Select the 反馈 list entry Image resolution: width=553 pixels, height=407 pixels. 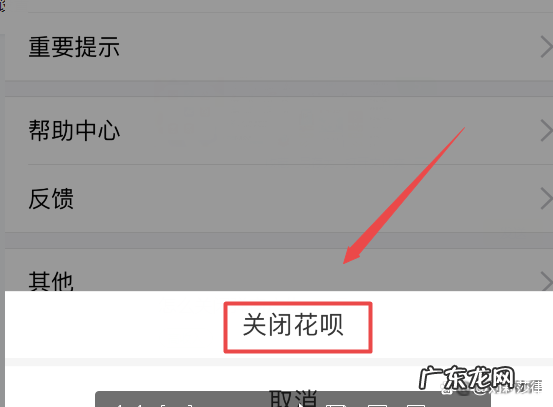coord(279,199)
